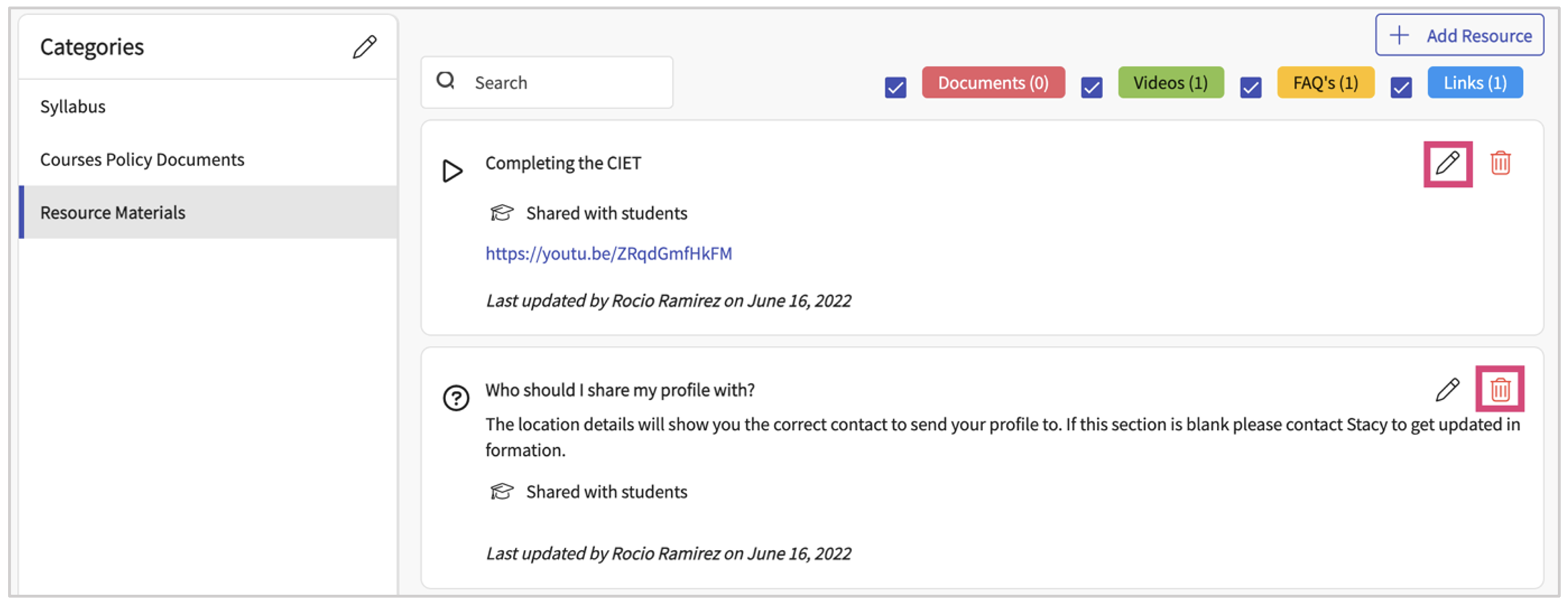
Task: Delete the profile sharing FAQ entry
Action: (1500, 389)
